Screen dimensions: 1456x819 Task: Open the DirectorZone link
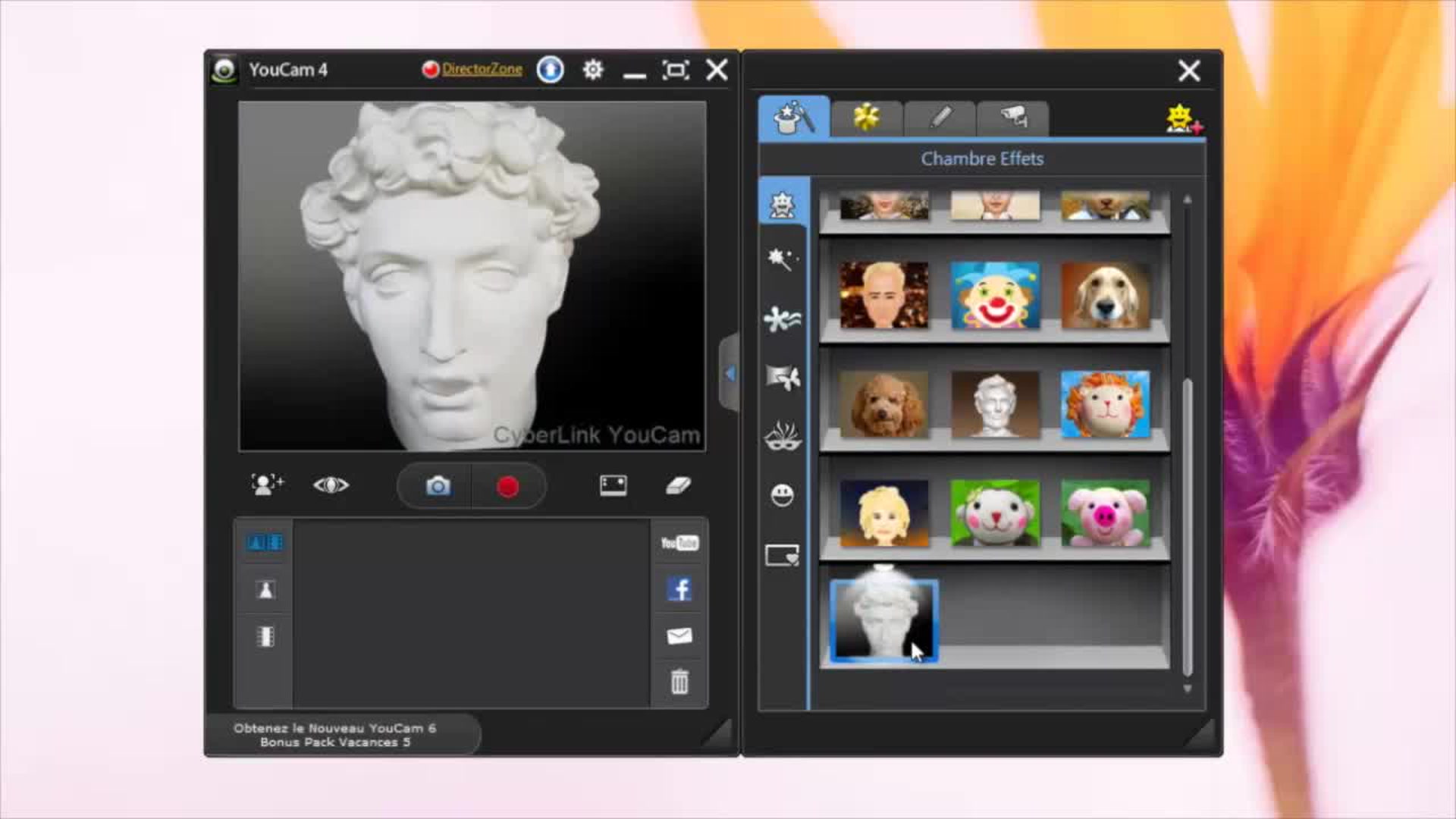(479, 68)
